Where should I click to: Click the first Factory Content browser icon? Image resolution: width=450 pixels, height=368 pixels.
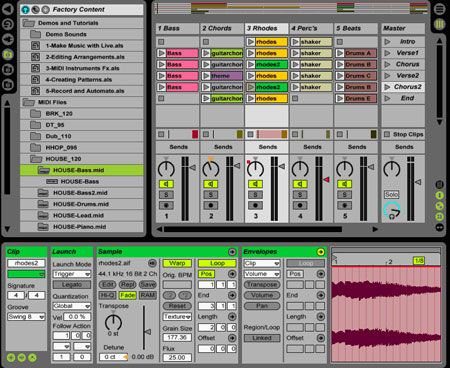pos(25,10)
